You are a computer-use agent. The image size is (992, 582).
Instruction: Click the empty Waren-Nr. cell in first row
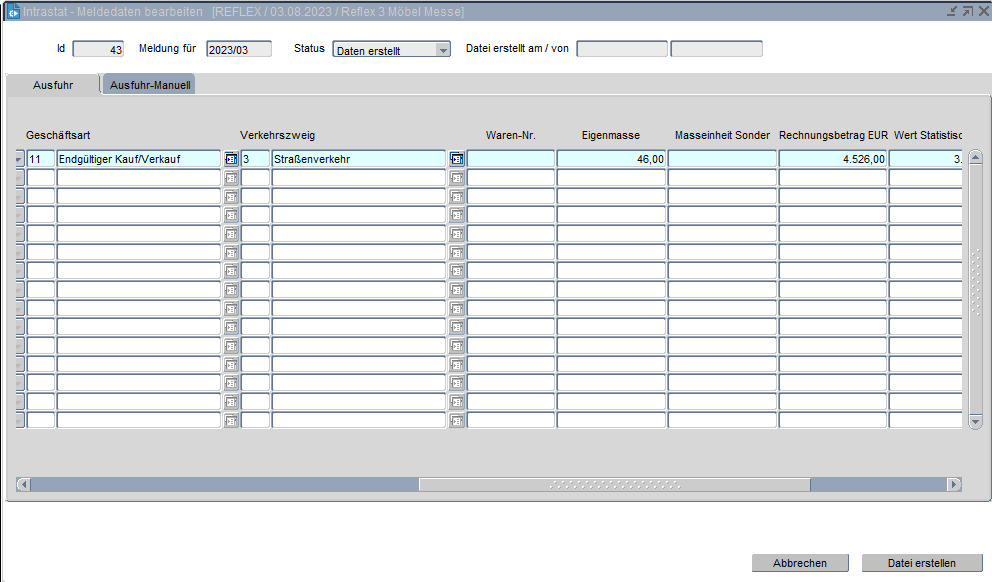510,159
